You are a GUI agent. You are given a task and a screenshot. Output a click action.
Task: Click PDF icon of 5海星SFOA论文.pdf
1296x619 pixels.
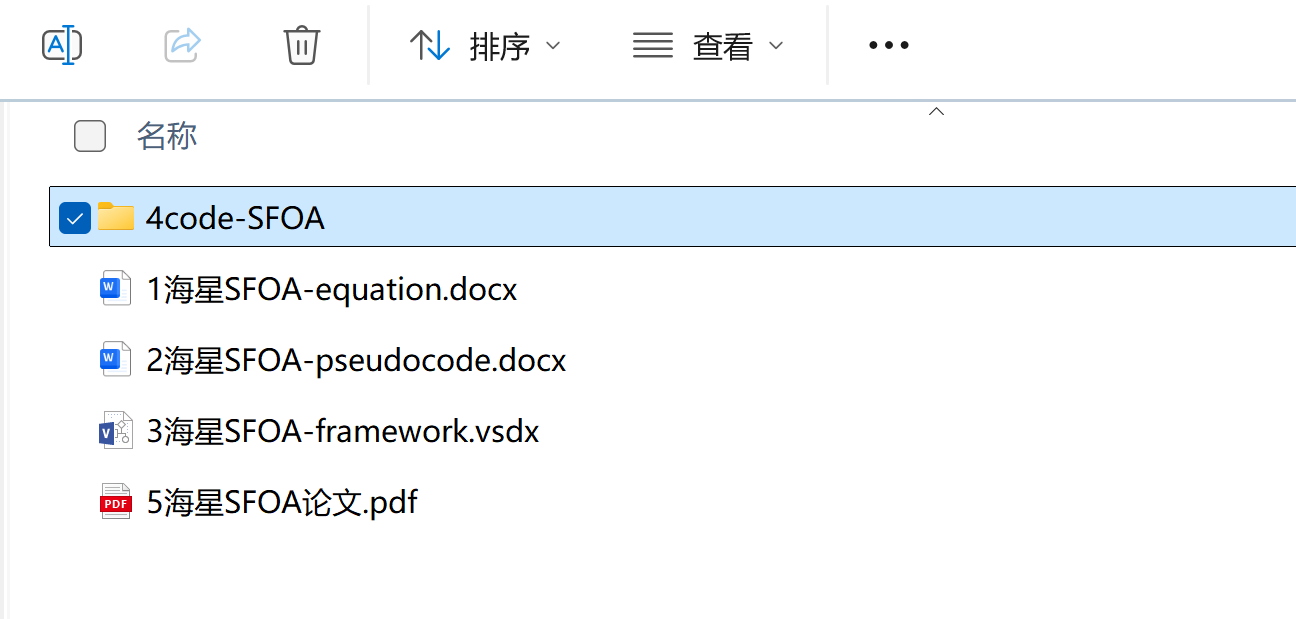click(x=116, y=502)
